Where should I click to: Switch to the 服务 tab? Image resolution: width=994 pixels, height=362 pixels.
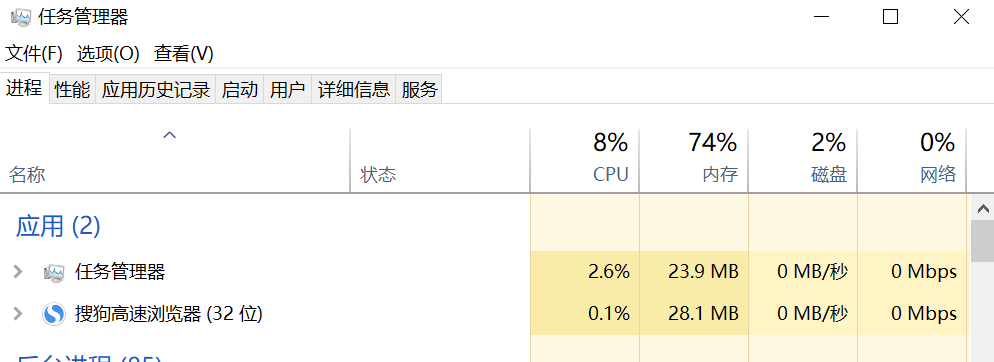(x=419, y=90)
